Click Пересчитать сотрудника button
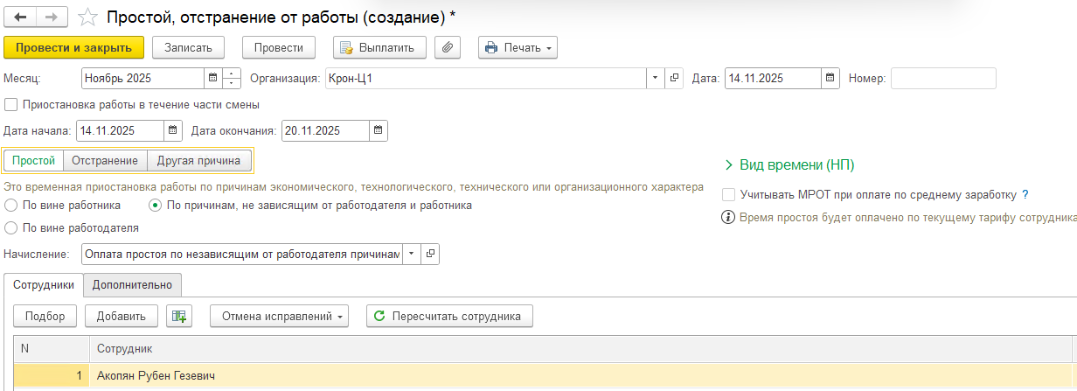Viewport: 1077px width, 391px height. [x=449, y=316]
